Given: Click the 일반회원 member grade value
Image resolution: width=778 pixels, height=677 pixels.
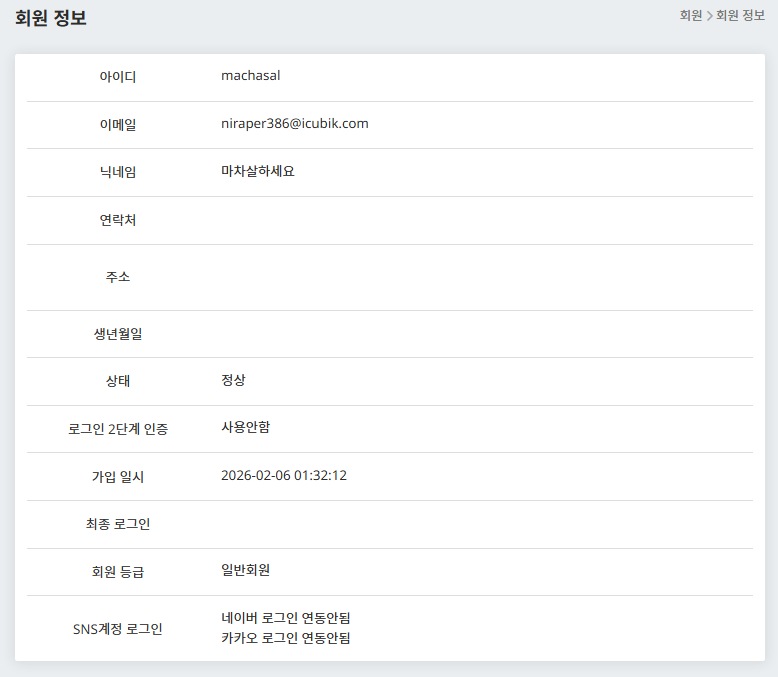Looking at the screenshot, I should pos(245,571).
